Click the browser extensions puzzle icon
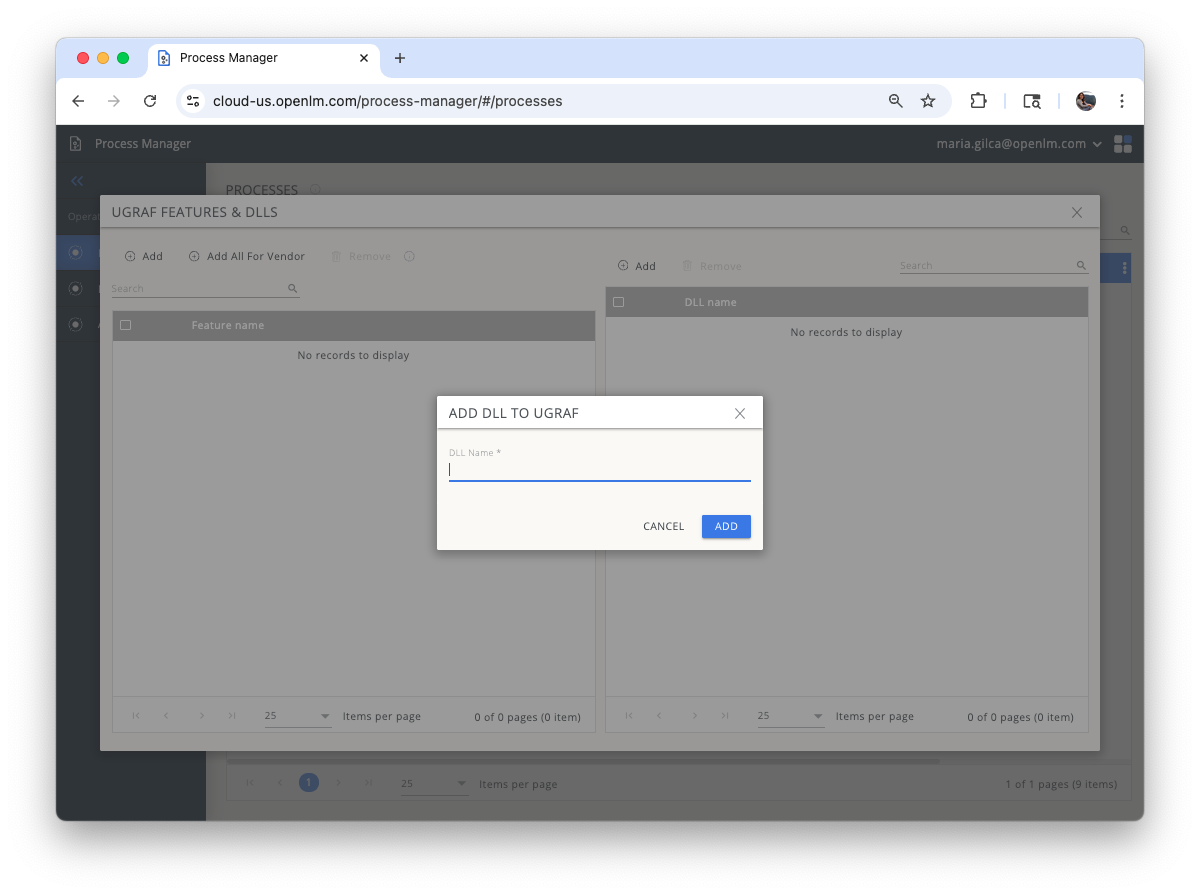Screen dimensions: 1201x895 coord(978,101)
